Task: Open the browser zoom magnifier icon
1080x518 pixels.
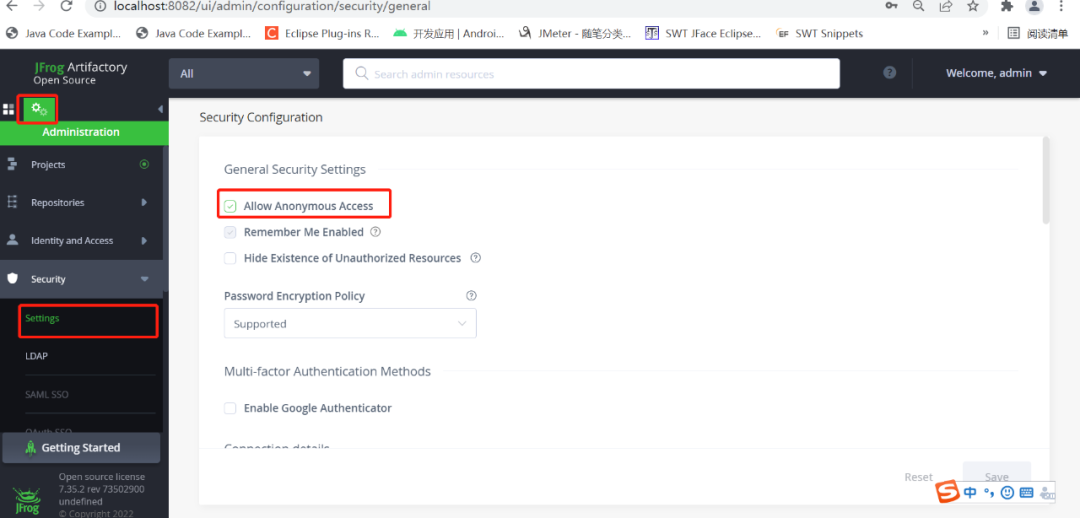Action: pos(918,6)
